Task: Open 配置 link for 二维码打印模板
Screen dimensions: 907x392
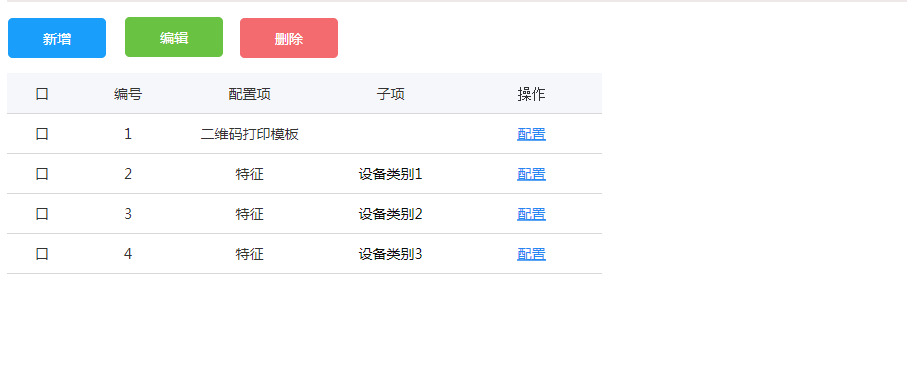Action: pyautogui.click(x=531, y=134)
